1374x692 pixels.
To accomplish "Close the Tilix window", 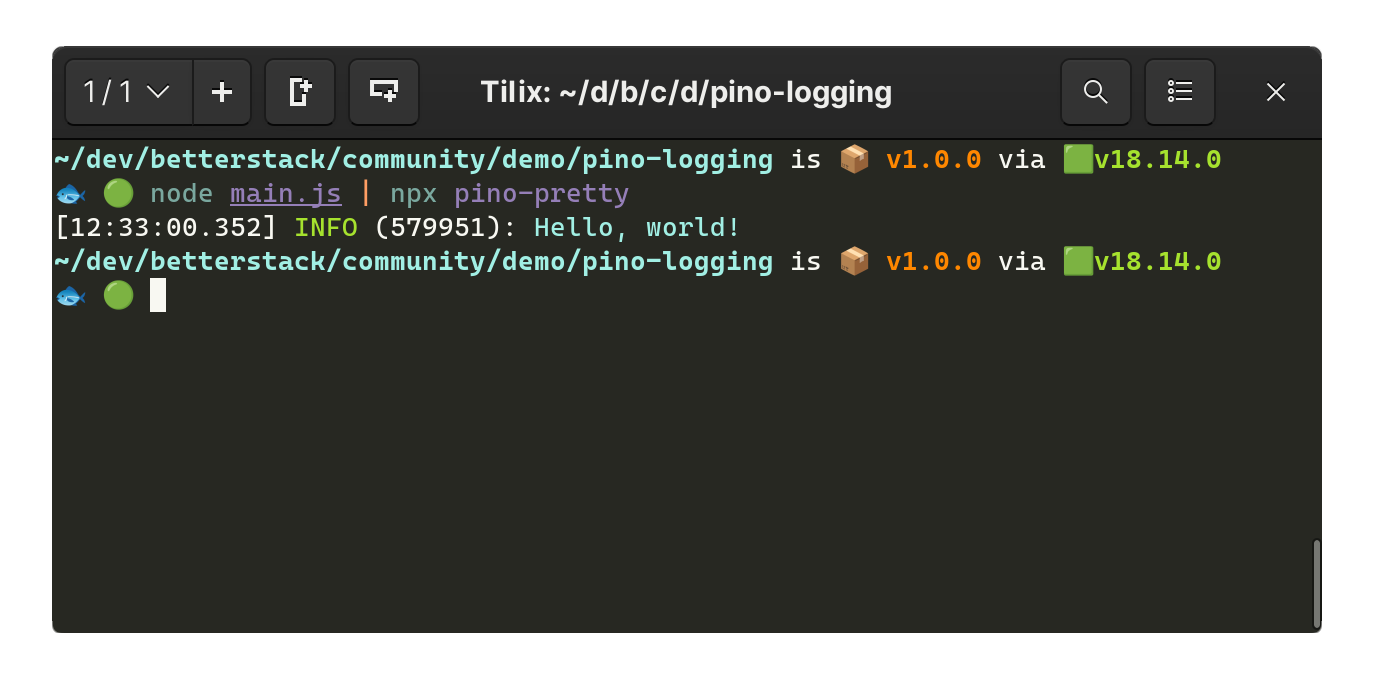I will (x=1276, y=92).
